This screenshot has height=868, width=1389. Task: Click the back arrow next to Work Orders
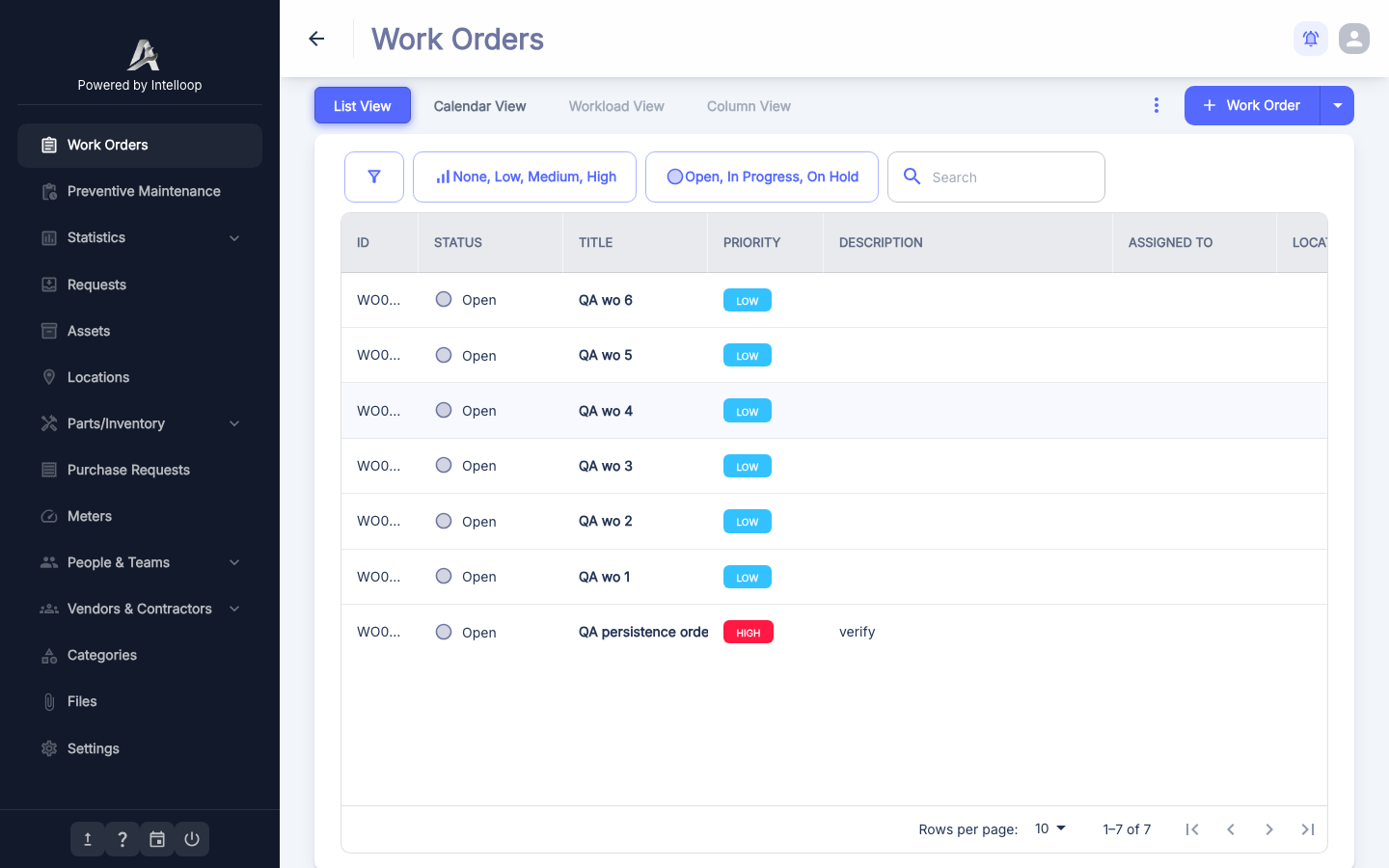coord(316,39)
